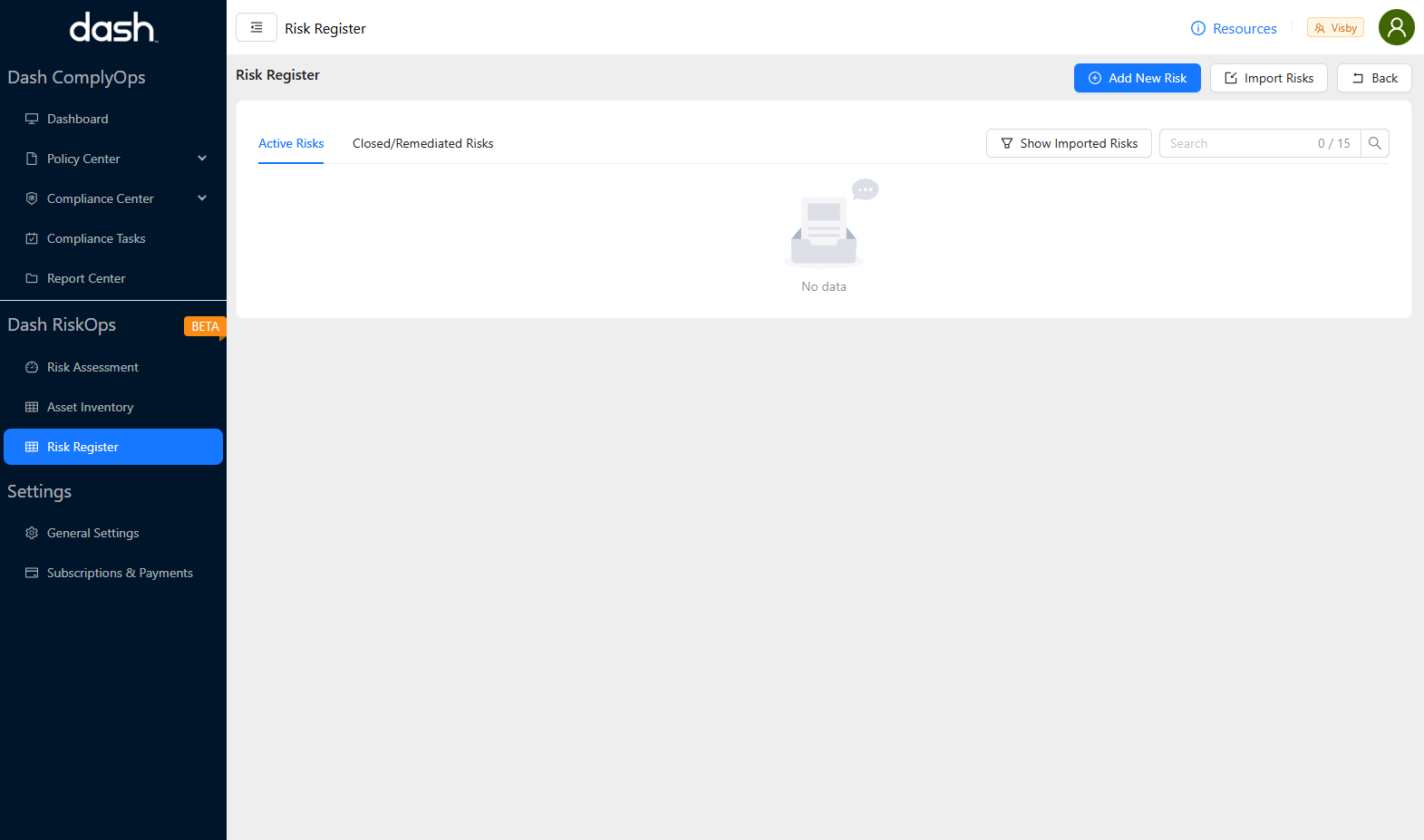Screen dimensions: 1424x840
Task: Open General Settings page
Action: pos(92,533)
